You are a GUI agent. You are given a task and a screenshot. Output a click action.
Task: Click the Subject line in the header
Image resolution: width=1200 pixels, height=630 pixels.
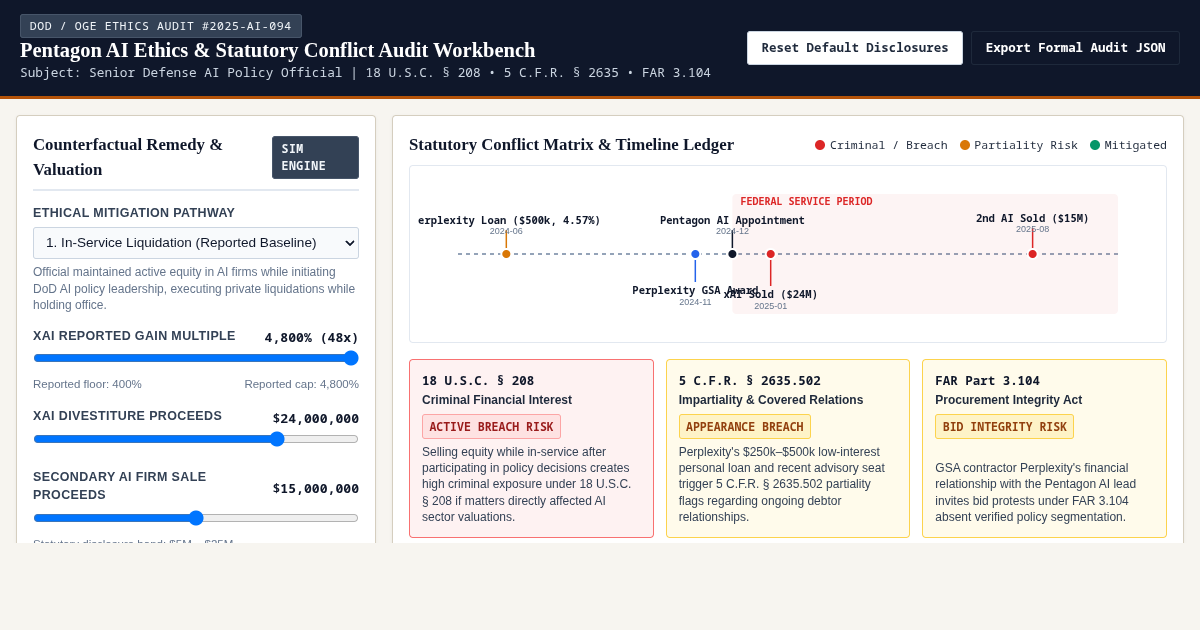point(365,72)
